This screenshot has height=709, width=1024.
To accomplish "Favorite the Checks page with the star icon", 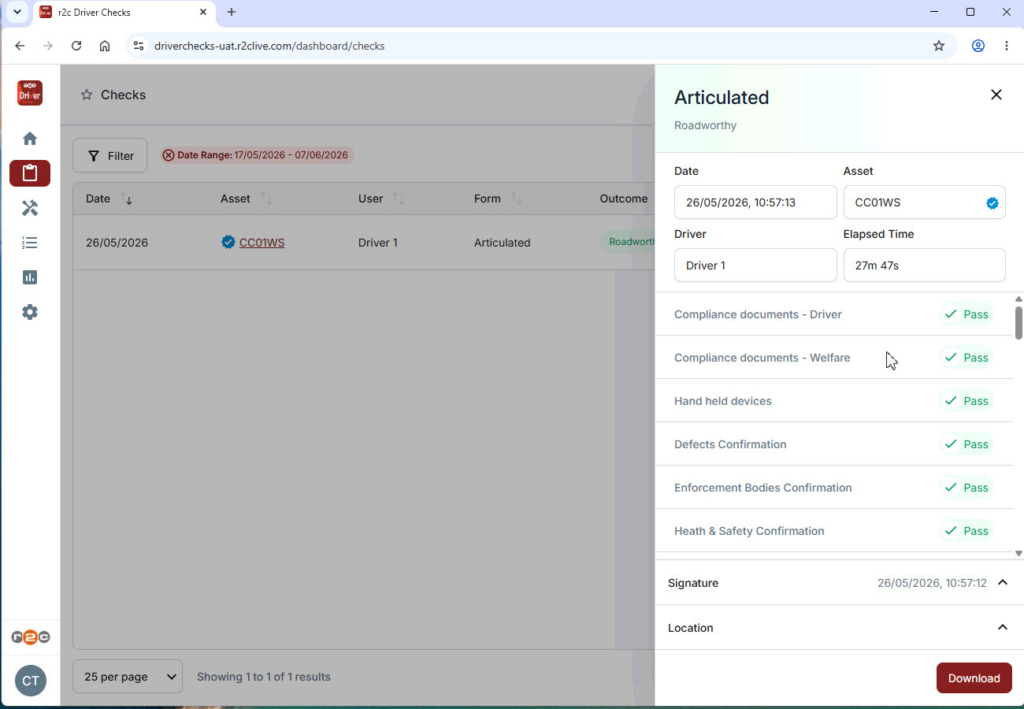I will 86,95.
